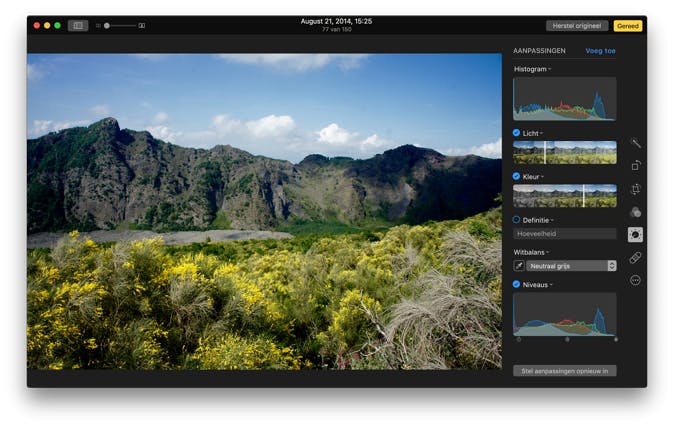Click the white point handle under Niveaus
The width and height of the screenshot is (674, 428).
tap(616, 339)
